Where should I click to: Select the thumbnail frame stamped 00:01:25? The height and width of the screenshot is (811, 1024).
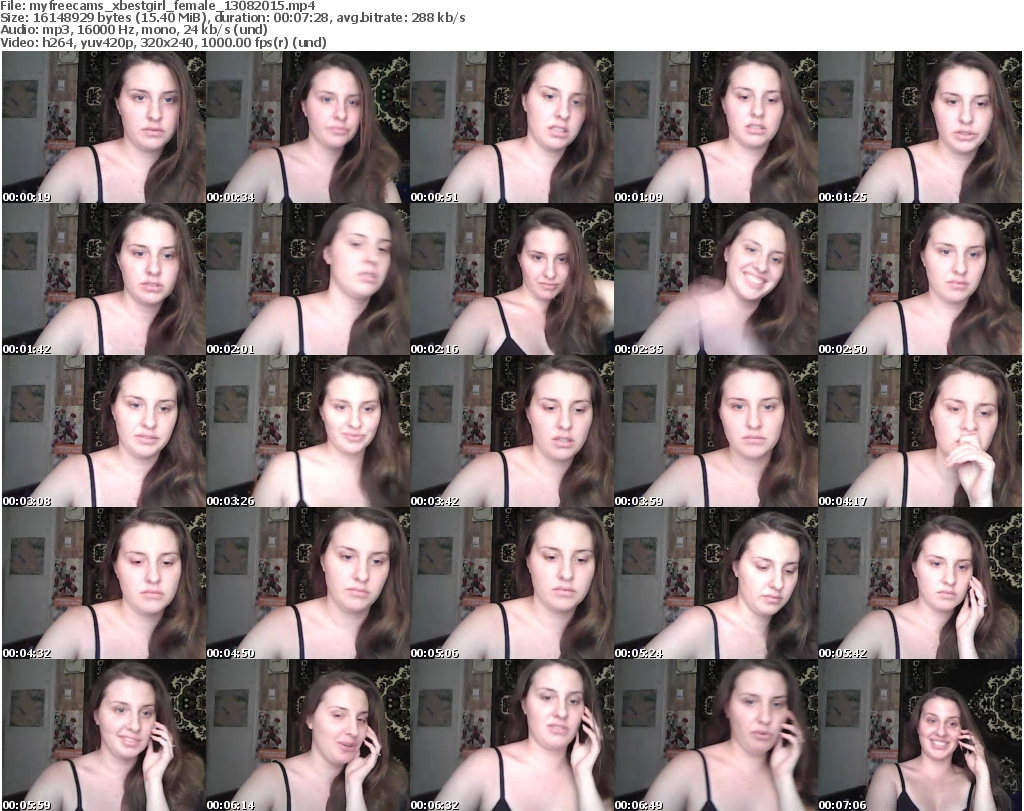(920, 127)
